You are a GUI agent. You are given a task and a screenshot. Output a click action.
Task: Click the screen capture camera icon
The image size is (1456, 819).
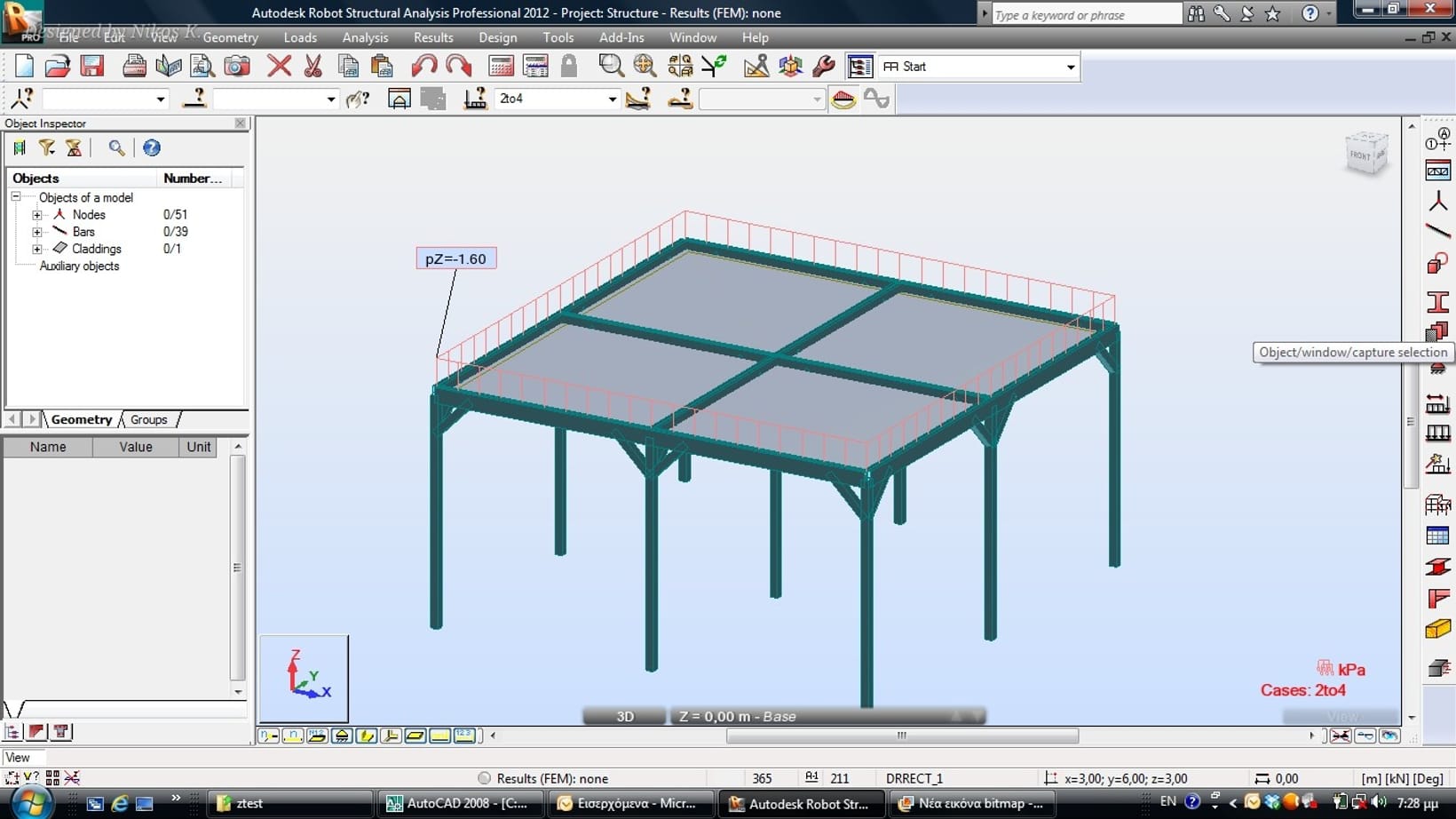click(237, 67)
